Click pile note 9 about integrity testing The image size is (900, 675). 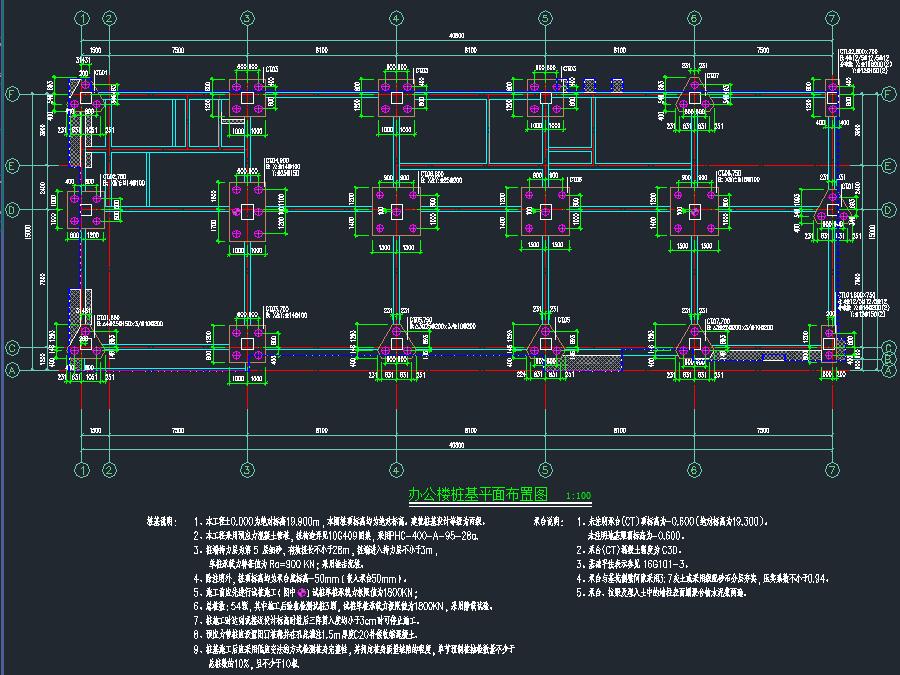(354, 656)
